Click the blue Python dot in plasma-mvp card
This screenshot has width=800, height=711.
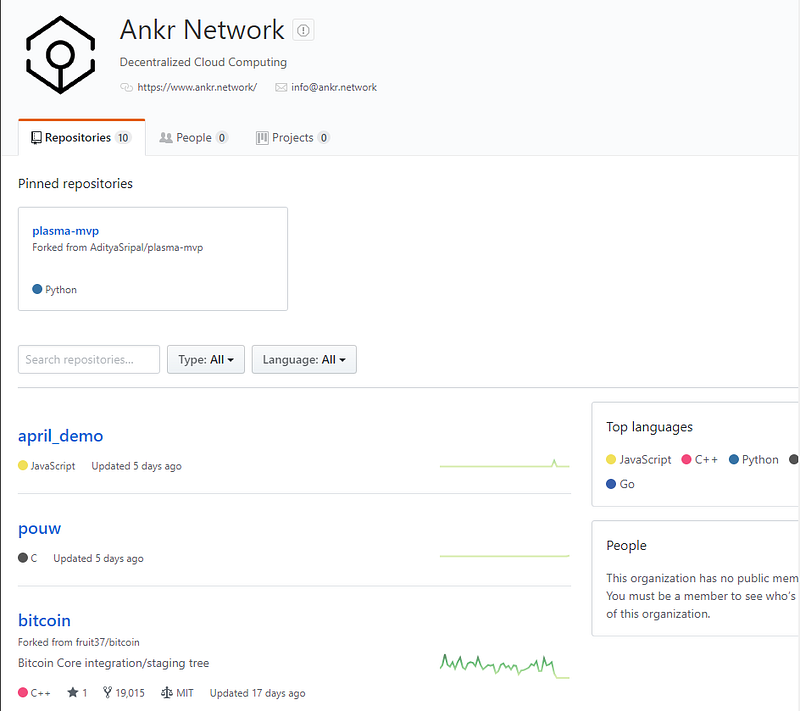coord(37,289)
